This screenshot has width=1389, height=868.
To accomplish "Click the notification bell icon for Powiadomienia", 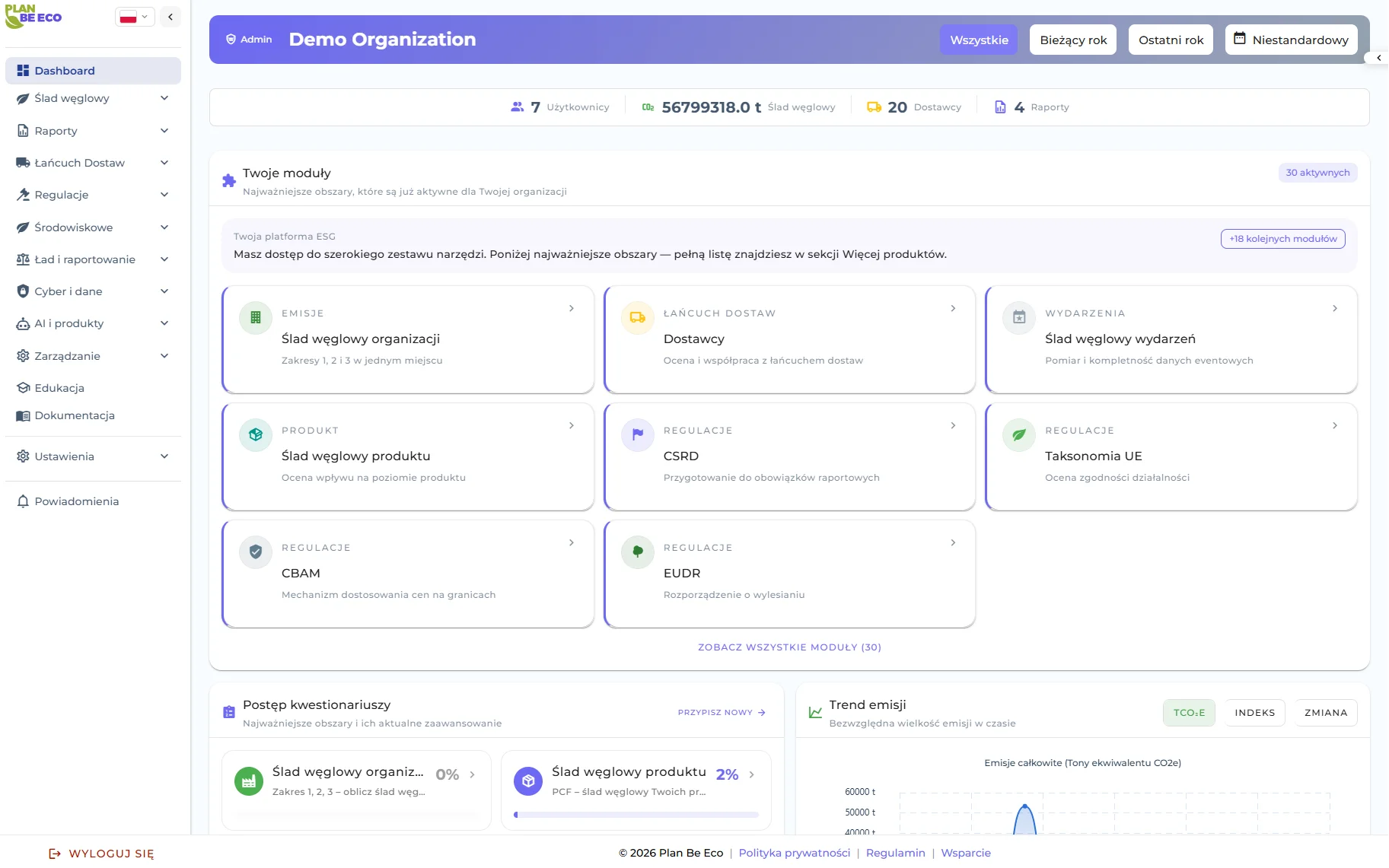I will (x=23, y=501).
